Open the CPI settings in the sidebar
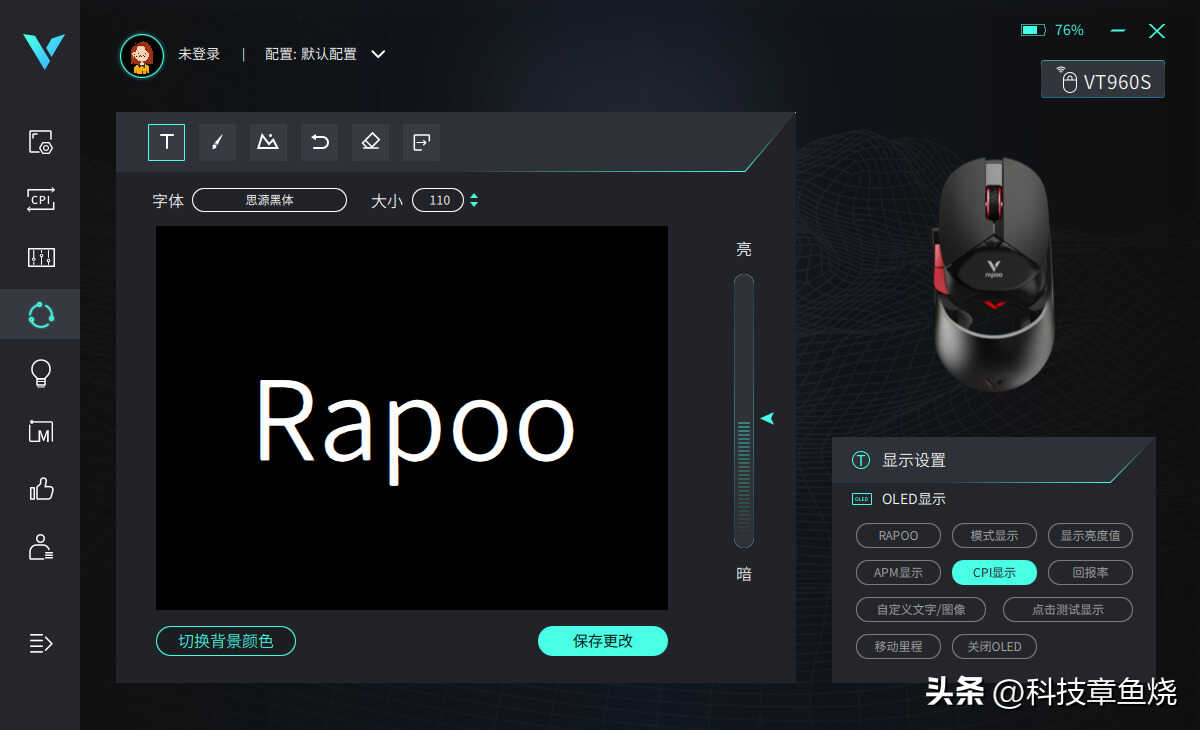 (41, 199)
